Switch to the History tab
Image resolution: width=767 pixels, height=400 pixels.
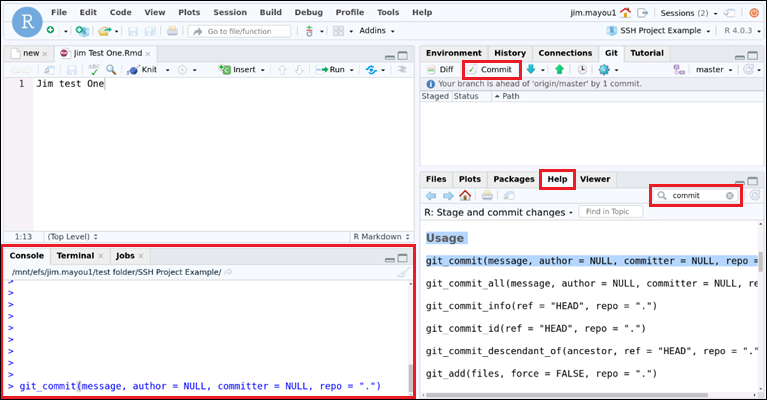point(510,53)
